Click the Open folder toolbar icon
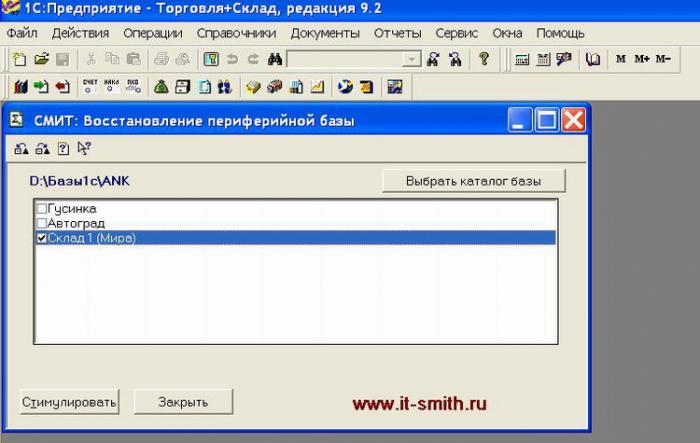This screenshot has height=443, width=700. point(41,59)
